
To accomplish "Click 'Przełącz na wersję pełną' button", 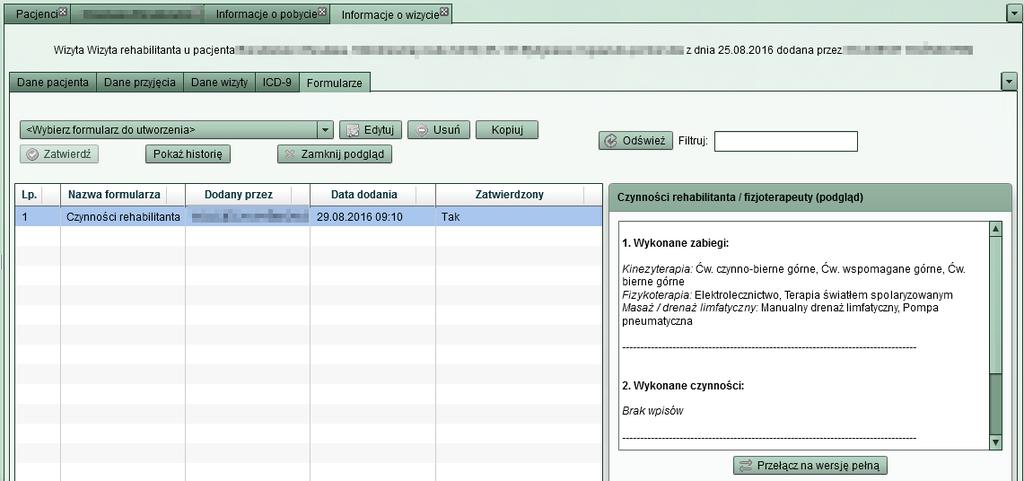I will 810,465.
